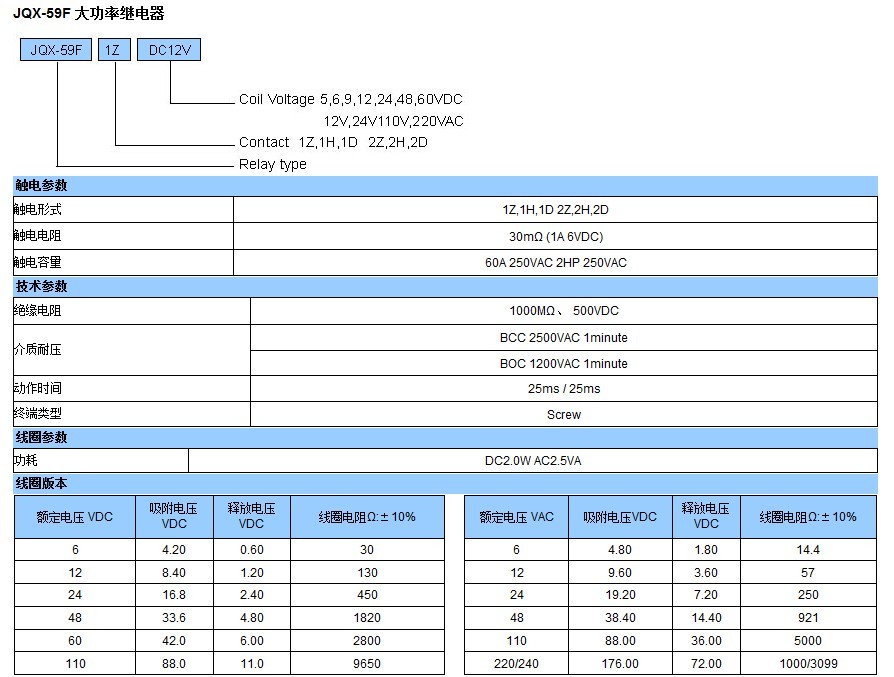Click the '220/240' rated VAC cell

coord(517,663)
